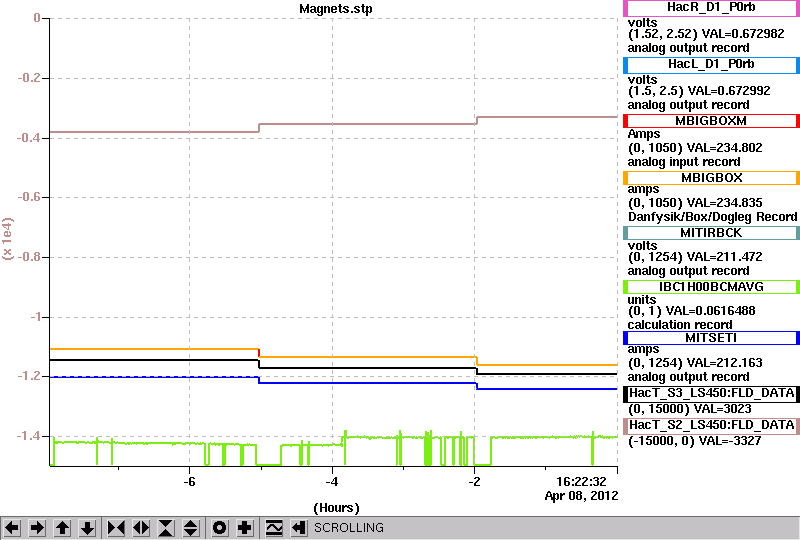The height and width of the screenshot is (540, 800).
Task: Pan the graph down with the down arrow
Action: point(88,528)
